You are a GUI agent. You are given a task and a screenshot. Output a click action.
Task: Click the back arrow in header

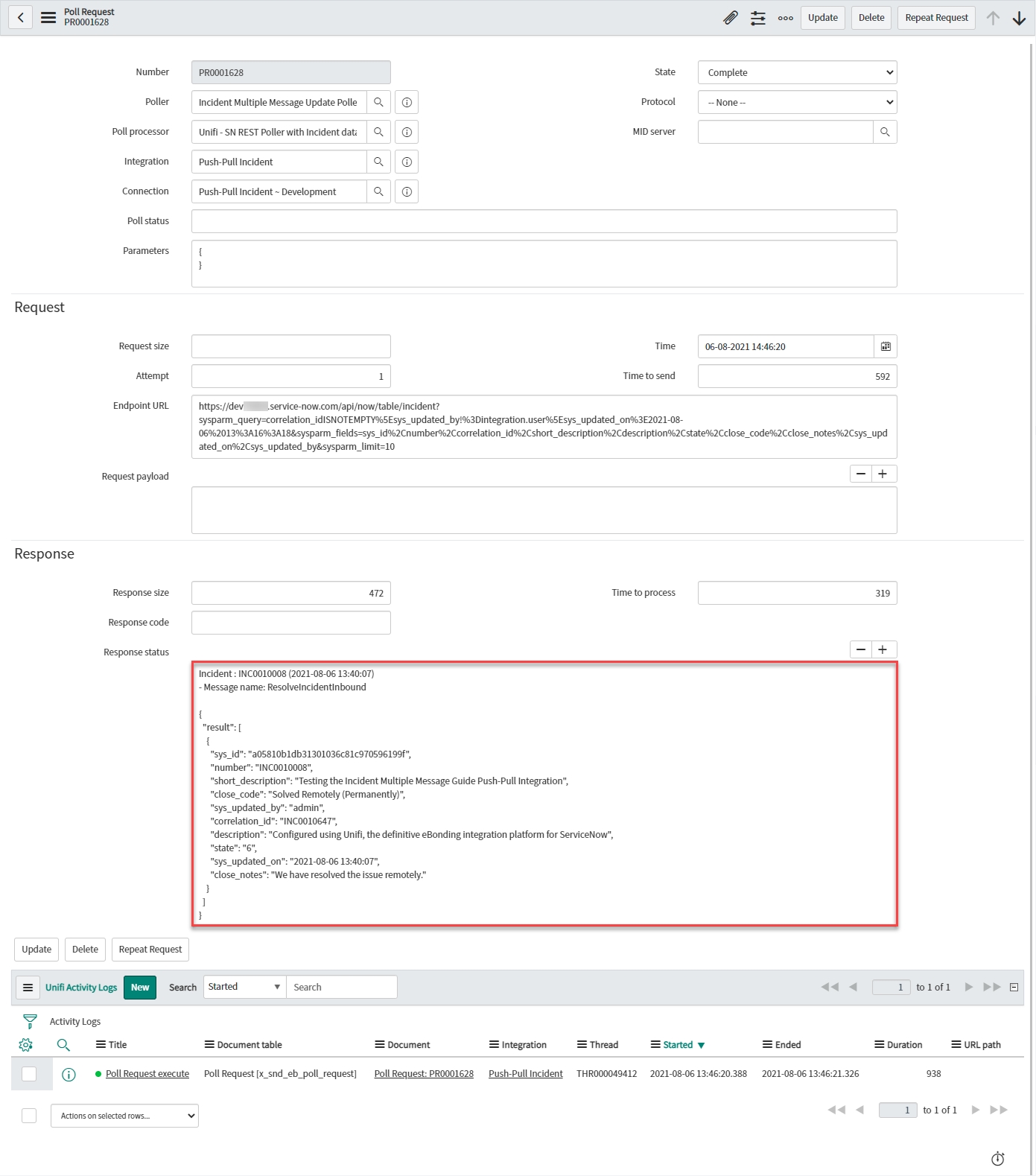pos(21,18)
